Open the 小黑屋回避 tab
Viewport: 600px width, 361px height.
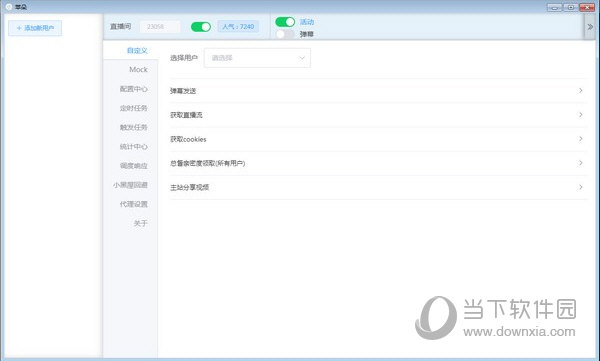[130, 185]
